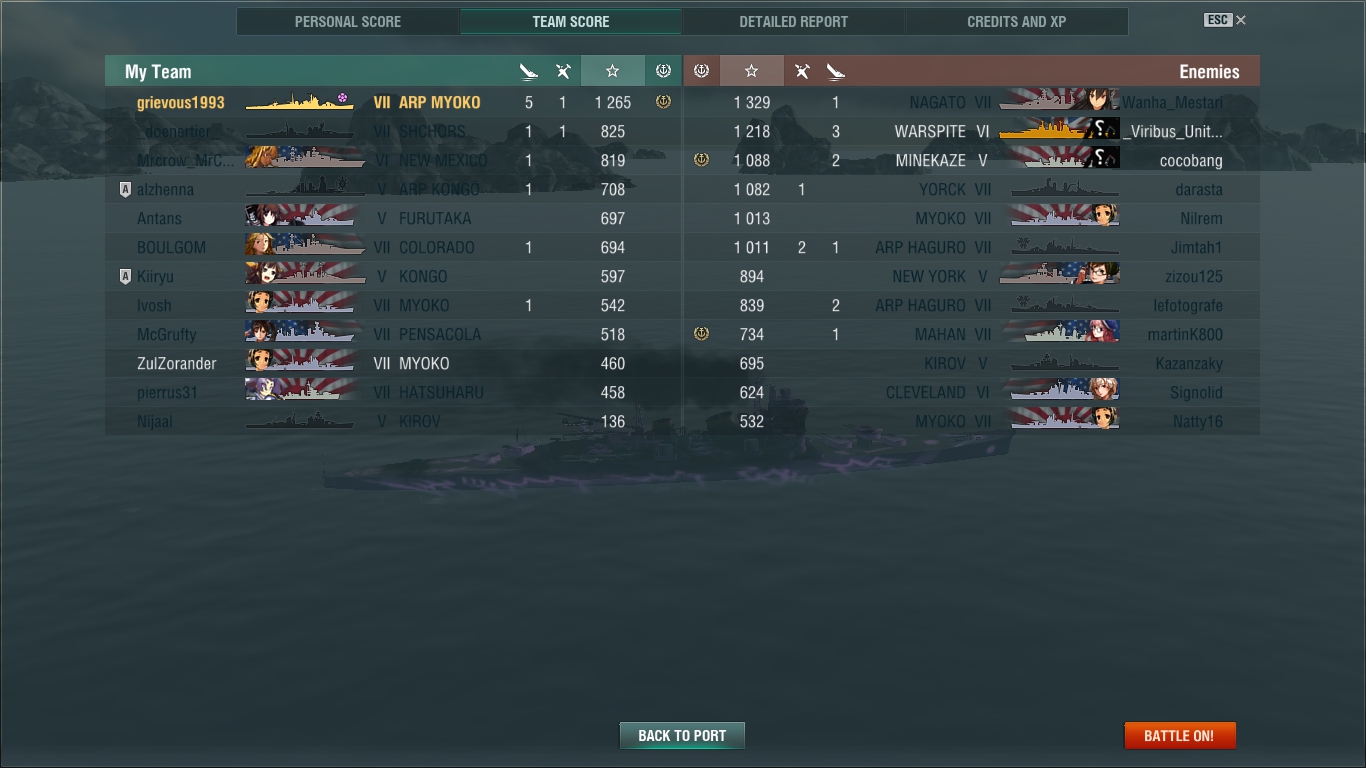
Task: Click Enemies achievements medal column icon
Action: [701, 71]
